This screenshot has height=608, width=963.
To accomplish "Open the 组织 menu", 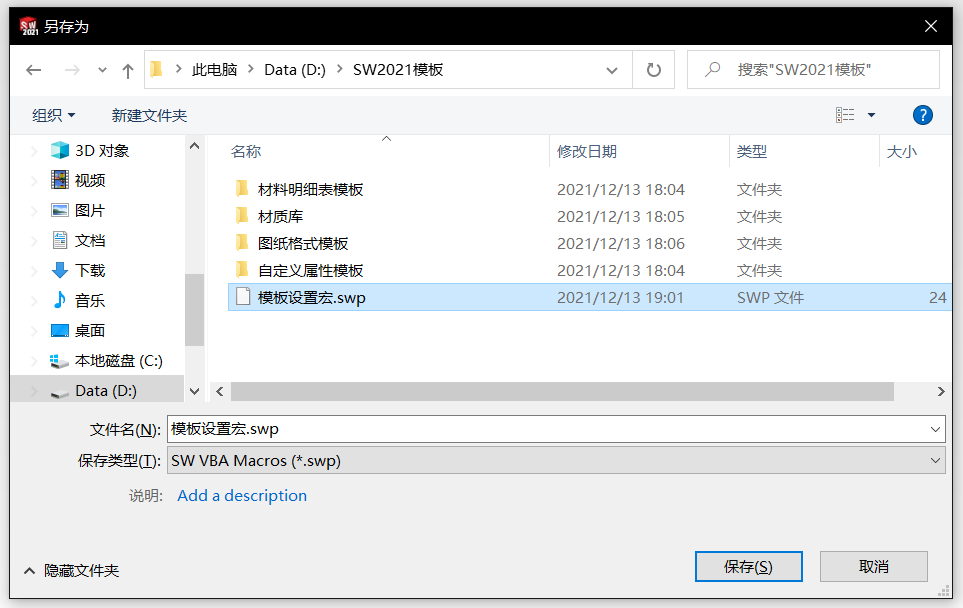I will (53, 115).
